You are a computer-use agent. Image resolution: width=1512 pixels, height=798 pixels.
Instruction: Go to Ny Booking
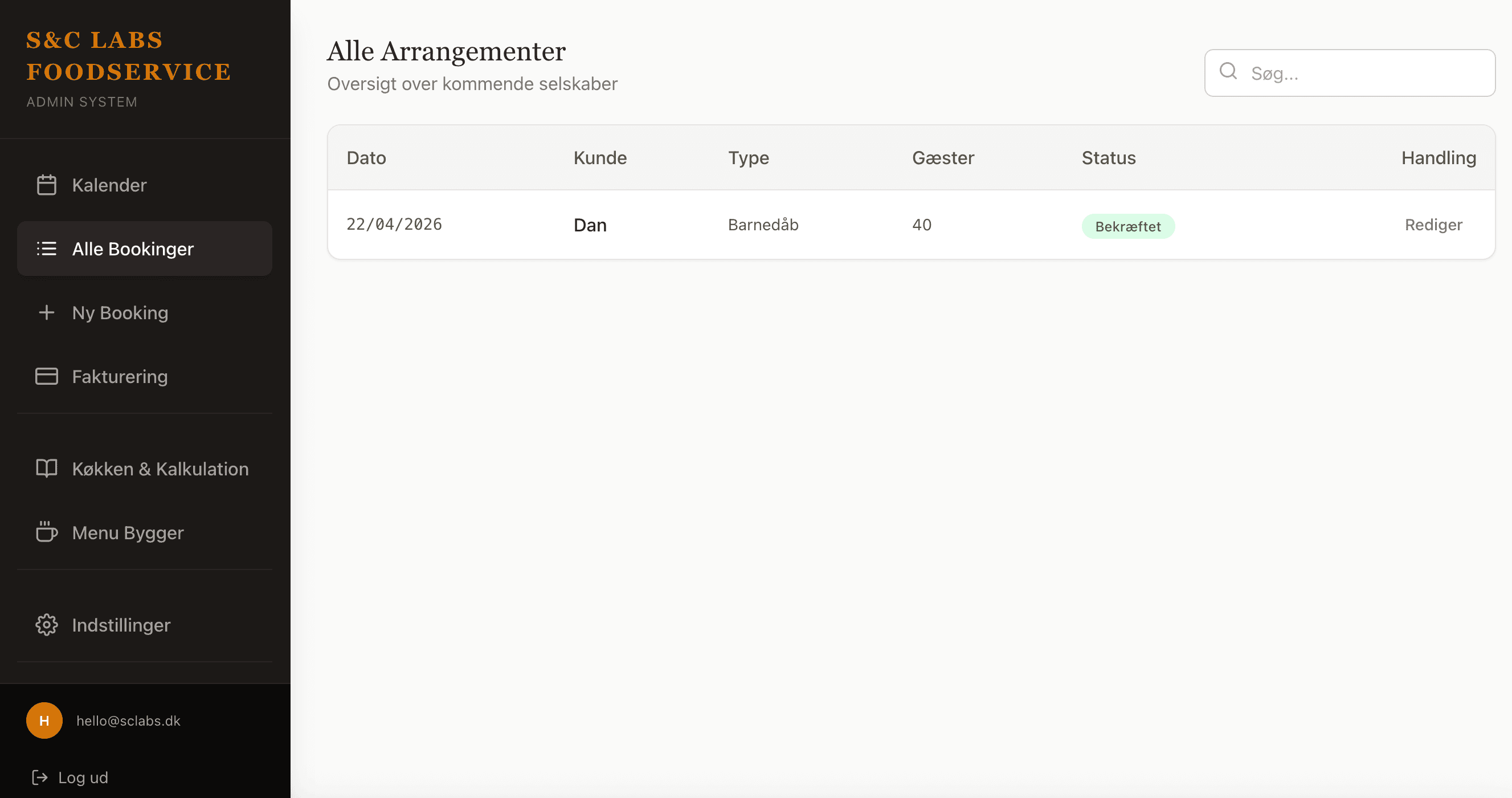(144, 312)
